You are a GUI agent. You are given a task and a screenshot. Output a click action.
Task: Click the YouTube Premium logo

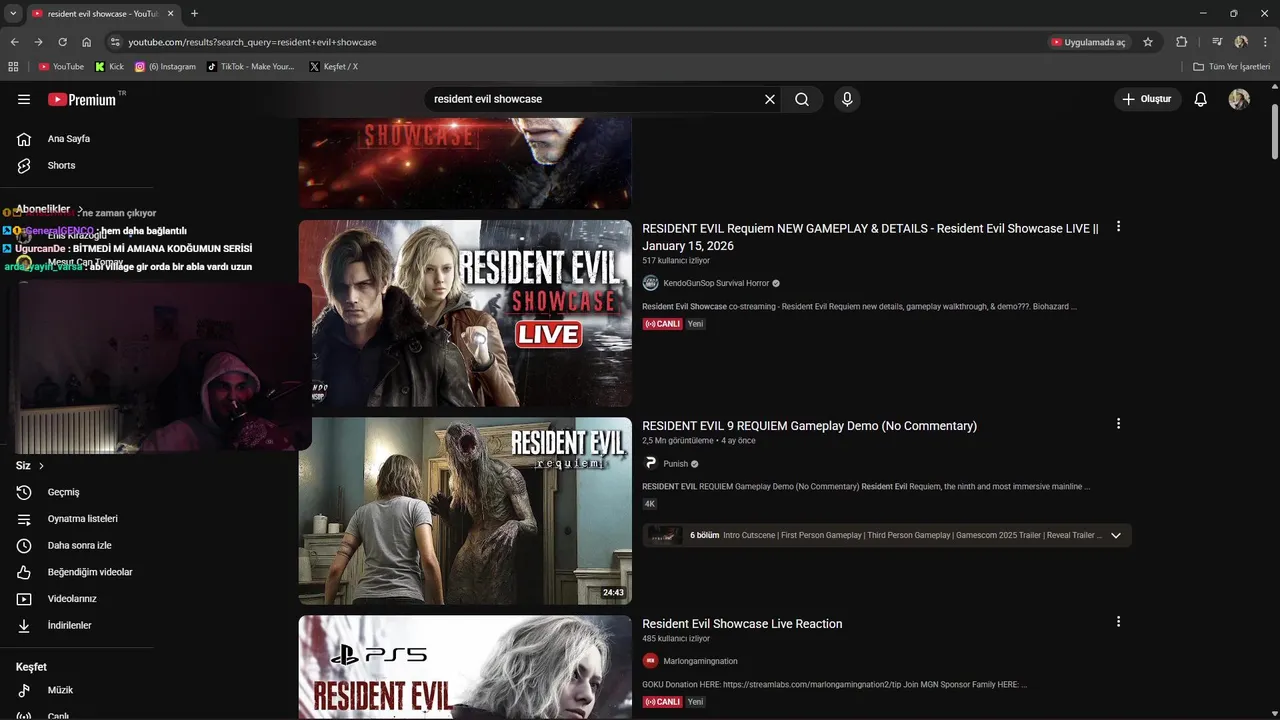pyautogui.click(x=83, y=99)
